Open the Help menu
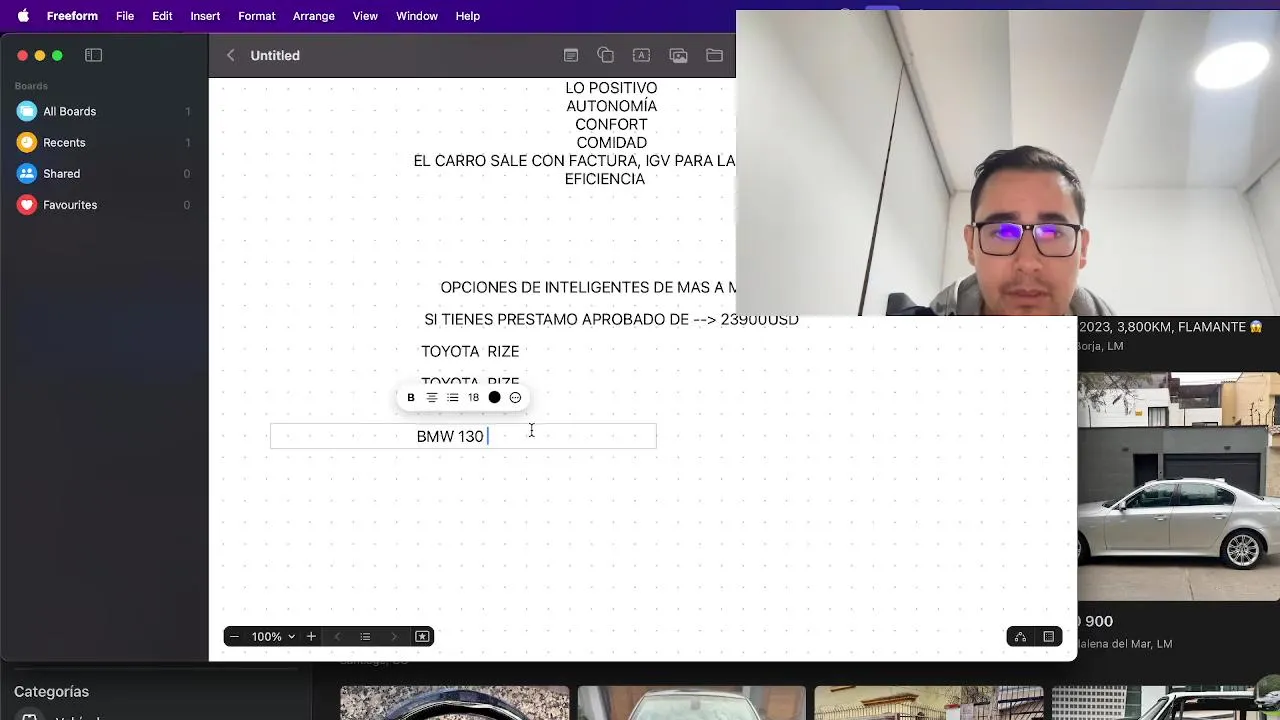The image size is (1280, 720). pos(467,16)
